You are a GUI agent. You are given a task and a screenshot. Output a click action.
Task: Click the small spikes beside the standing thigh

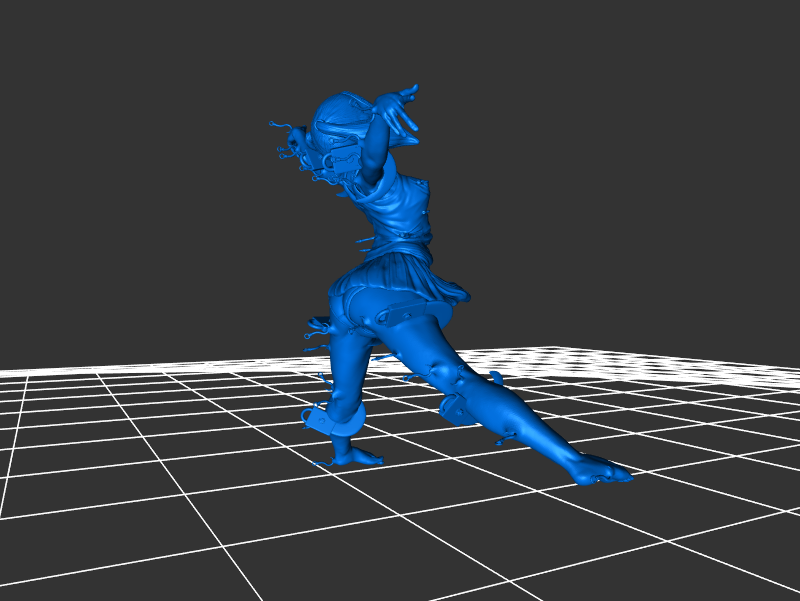(x=316, y=335)
